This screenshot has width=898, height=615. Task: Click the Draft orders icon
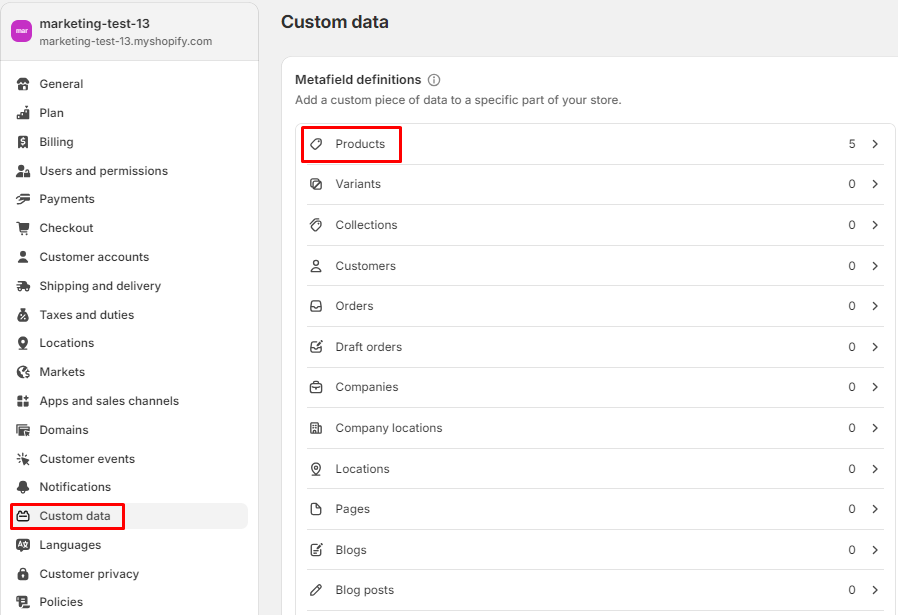pos(316,347)
